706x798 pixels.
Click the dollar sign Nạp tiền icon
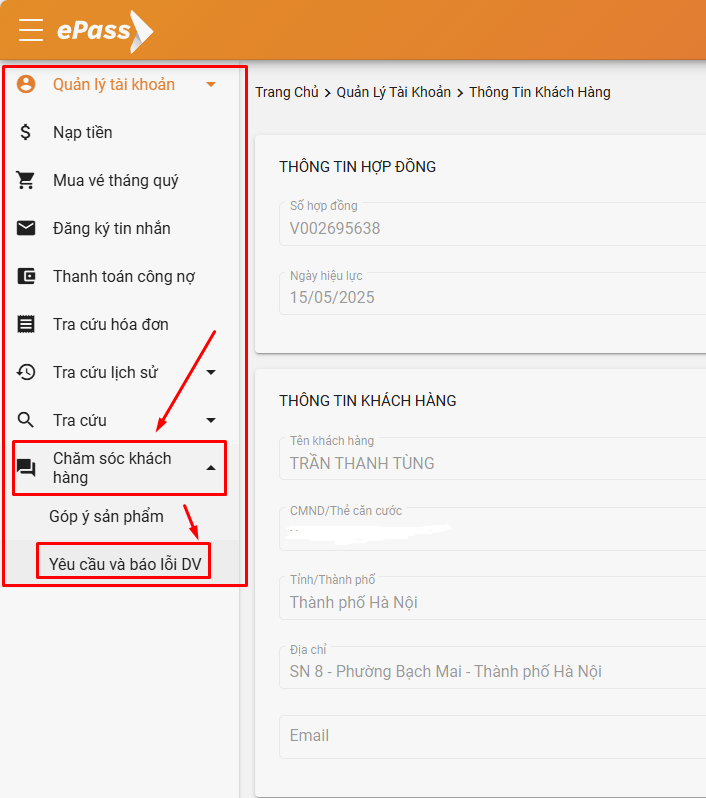point(27,132)
